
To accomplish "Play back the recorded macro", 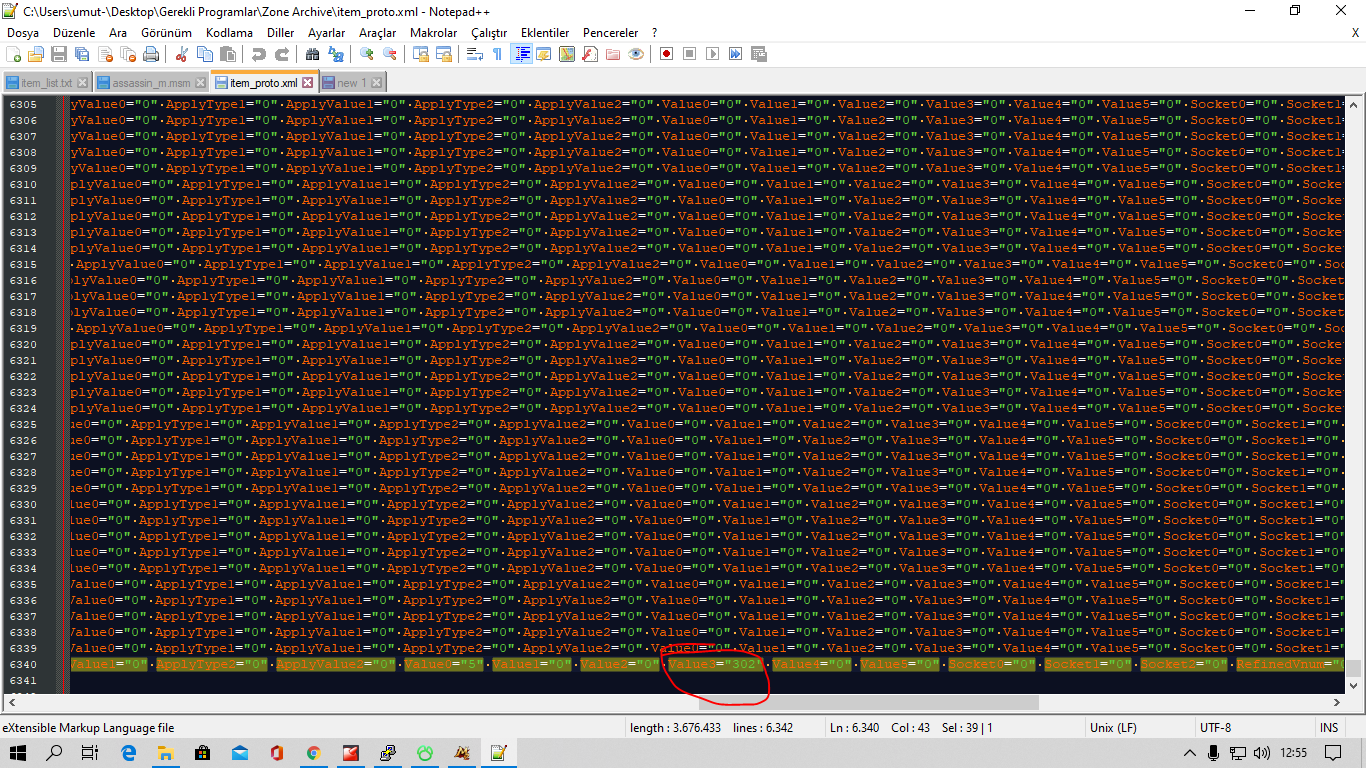I will (712, 54).
